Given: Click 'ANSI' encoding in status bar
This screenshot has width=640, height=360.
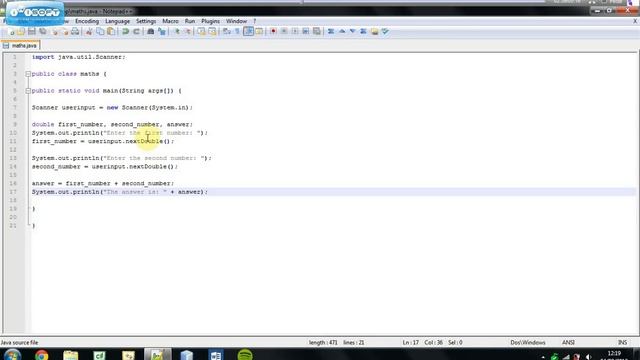Looking at the screenshot, I should 568,343.
